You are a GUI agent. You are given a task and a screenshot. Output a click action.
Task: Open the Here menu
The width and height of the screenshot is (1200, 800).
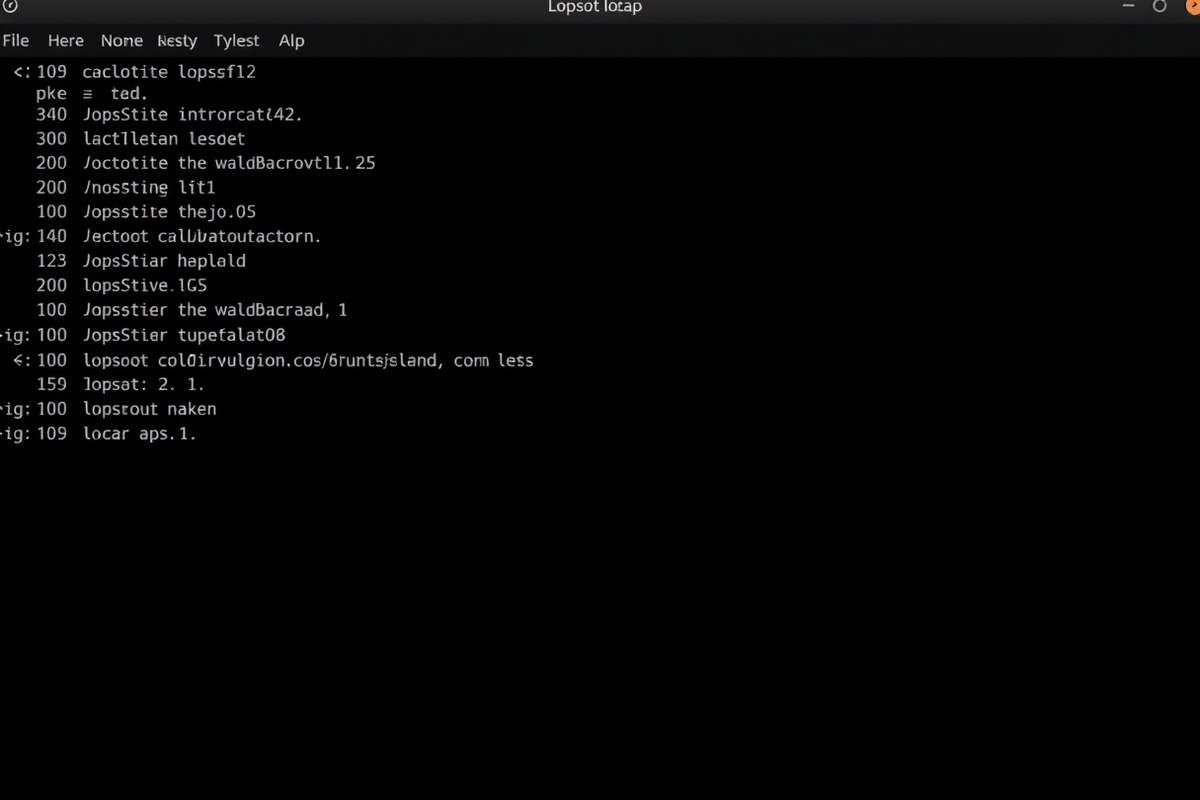pyautogui.click(x=66, y=41)
